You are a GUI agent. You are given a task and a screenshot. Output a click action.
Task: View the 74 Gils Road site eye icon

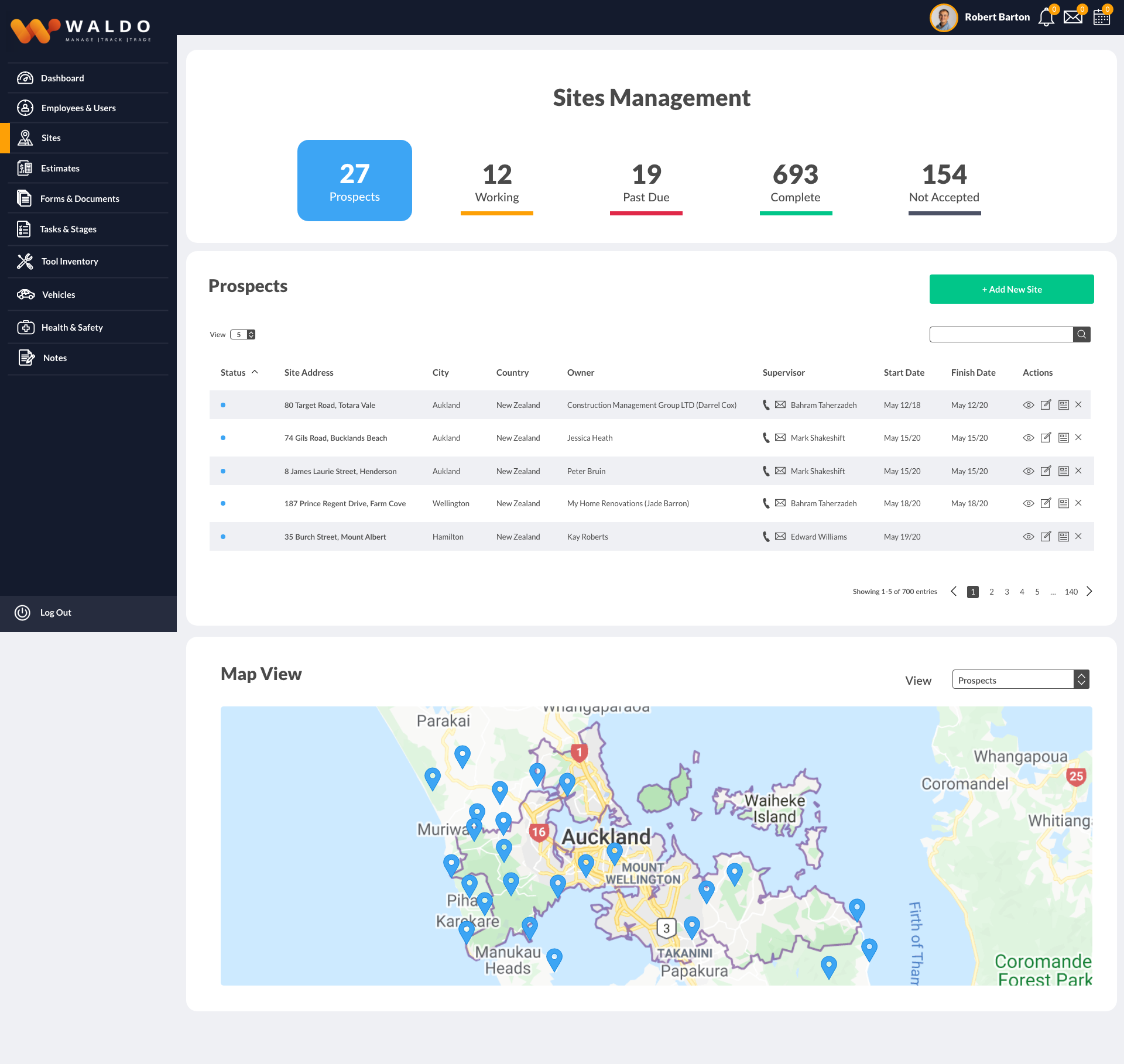point(1028,438)
